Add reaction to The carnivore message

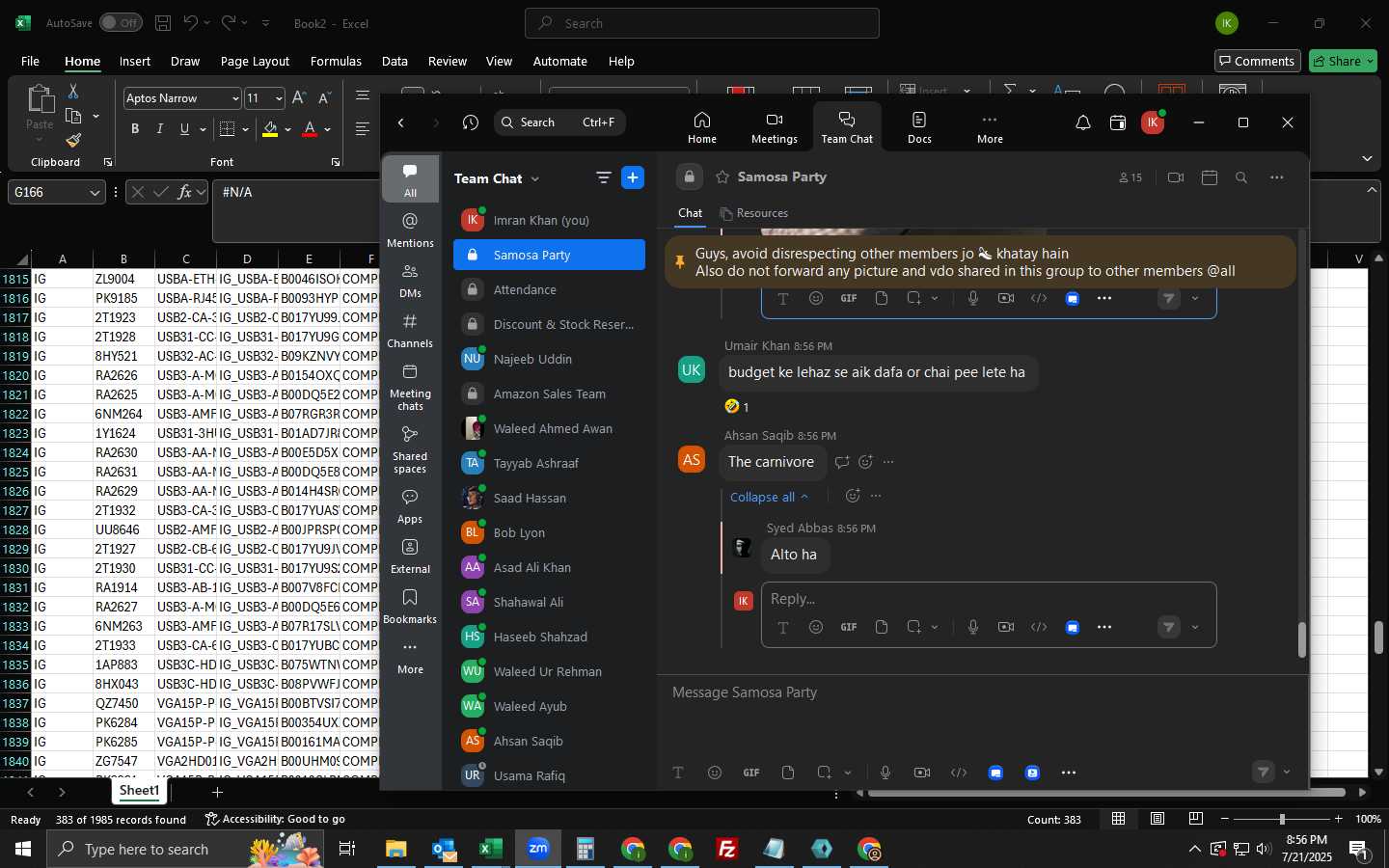[x=865, y=462]
